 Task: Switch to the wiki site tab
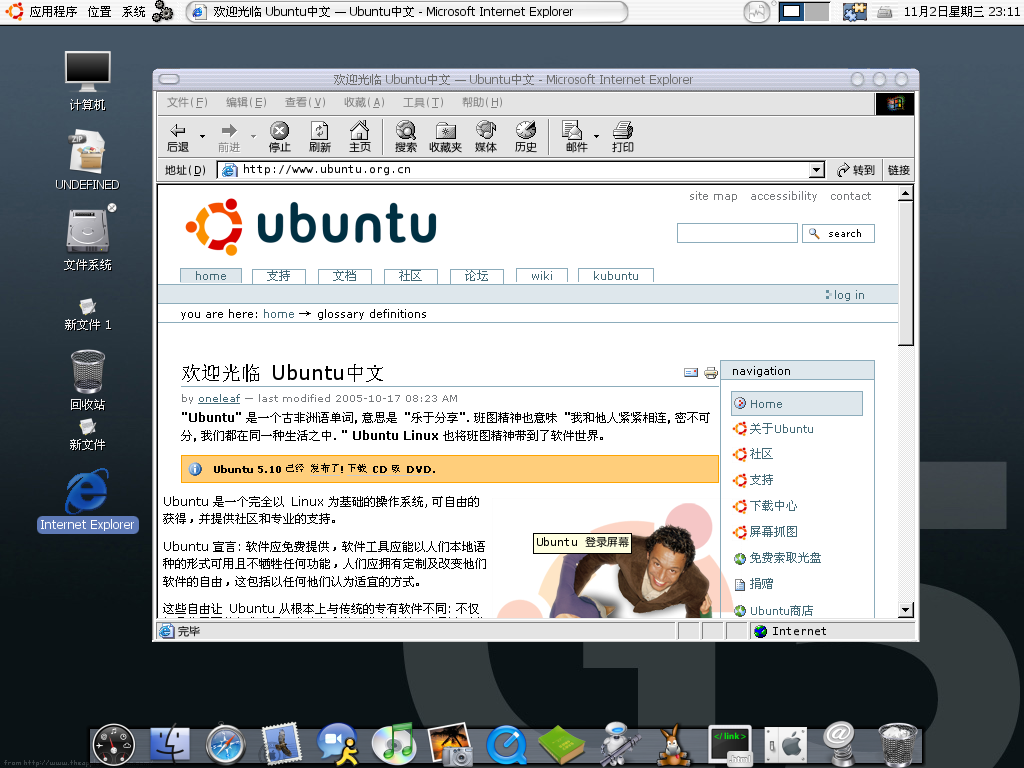(x=541, y=276)
